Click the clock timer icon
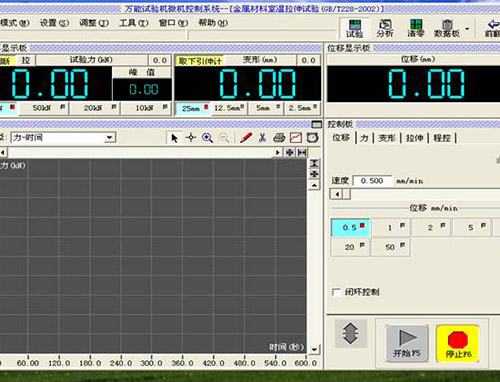The width and height of the screenshot is (500, 382). click(312, 138)
